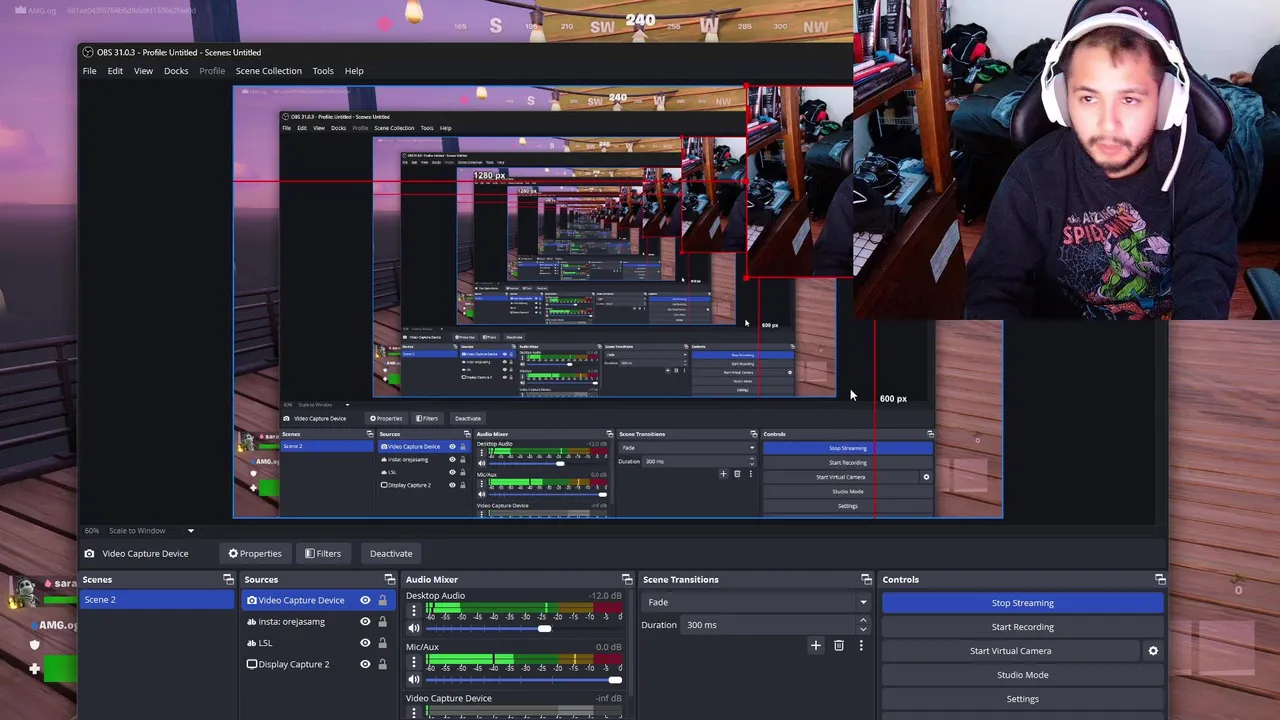Start Recording from Controls
1280x720 pixels.
coord(1023,627)
